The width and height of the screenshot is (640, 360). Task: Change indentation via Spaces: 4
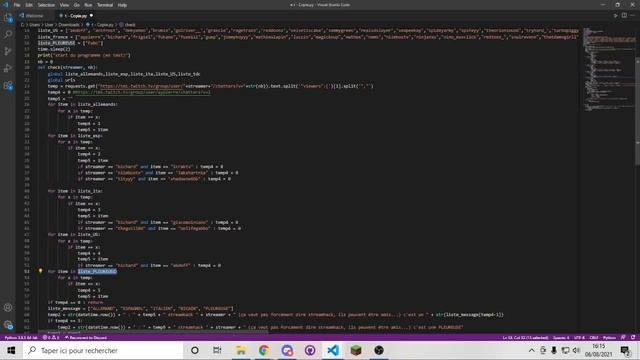[x=561, y=338]
